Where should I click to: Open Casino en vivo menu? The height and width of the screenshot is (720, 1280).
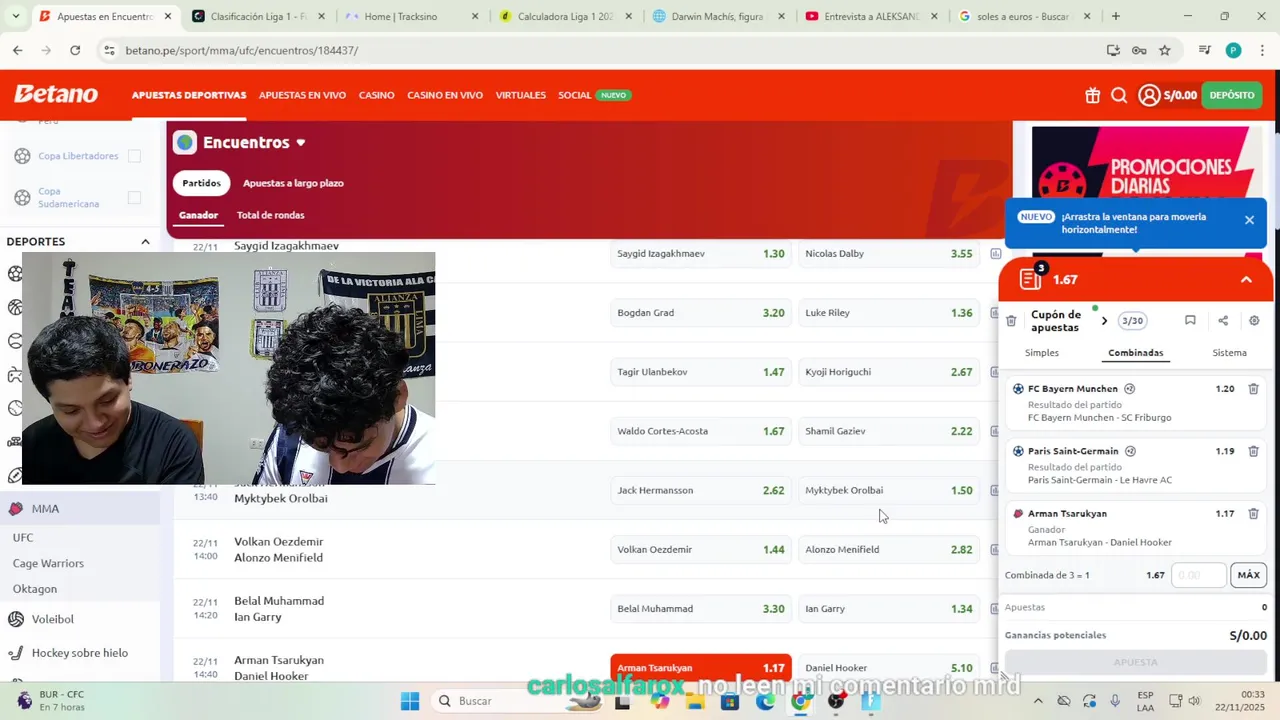[x=445, y=95]
